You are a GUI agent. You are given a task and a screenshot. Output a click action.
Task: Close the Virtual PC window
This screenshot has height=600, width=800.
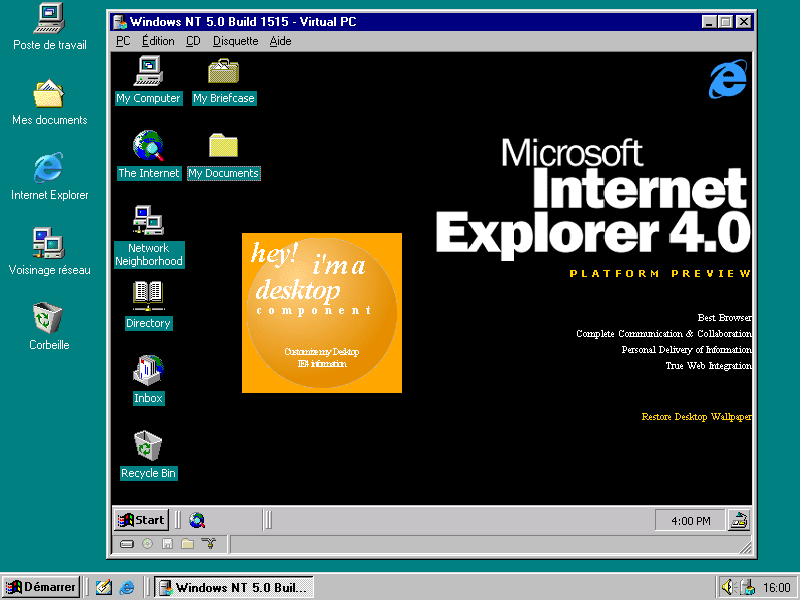pyautogui.click(x=744, y=22)
